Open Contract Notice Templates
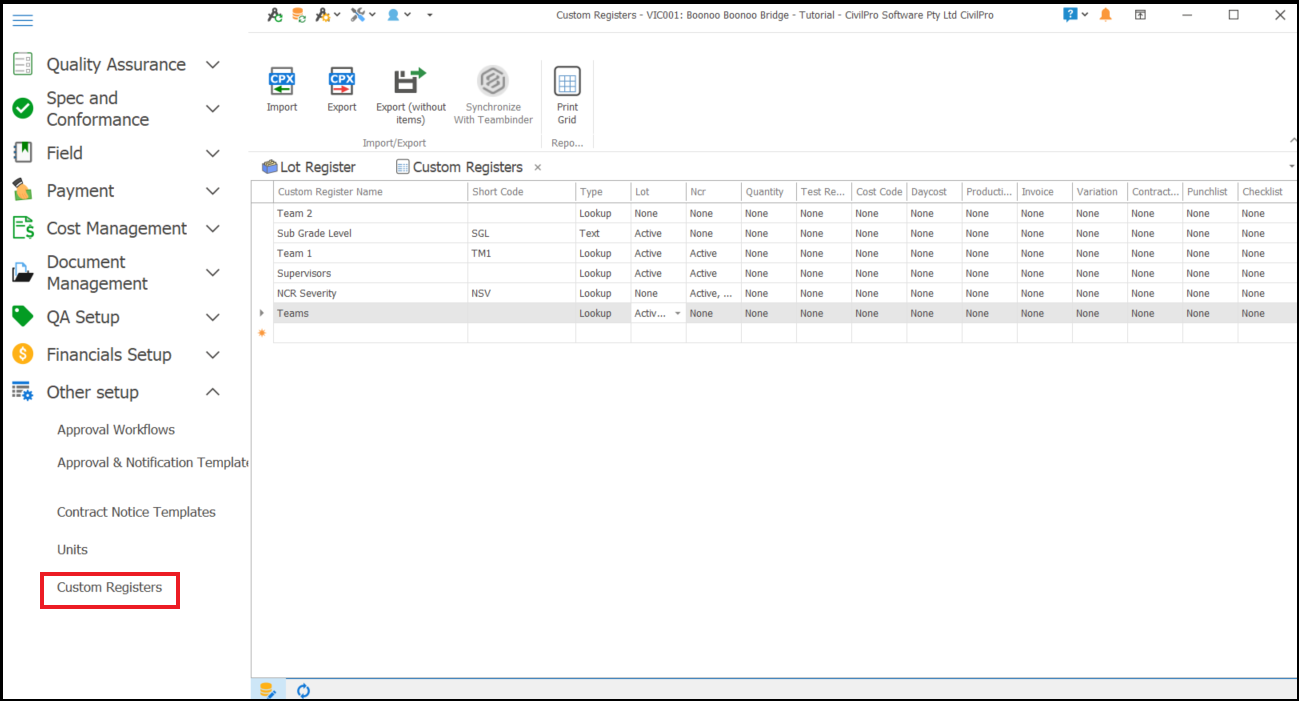This screenshot has height=701, width=1299. pyautogui.click(x=136, y=512)
